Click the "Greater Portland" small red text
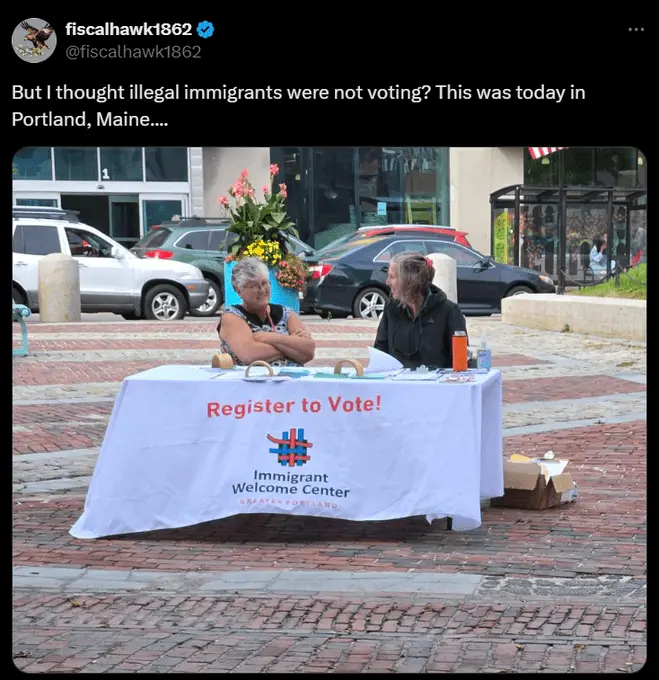This screenshot has height=680, width=659. [x=289, y=503]
